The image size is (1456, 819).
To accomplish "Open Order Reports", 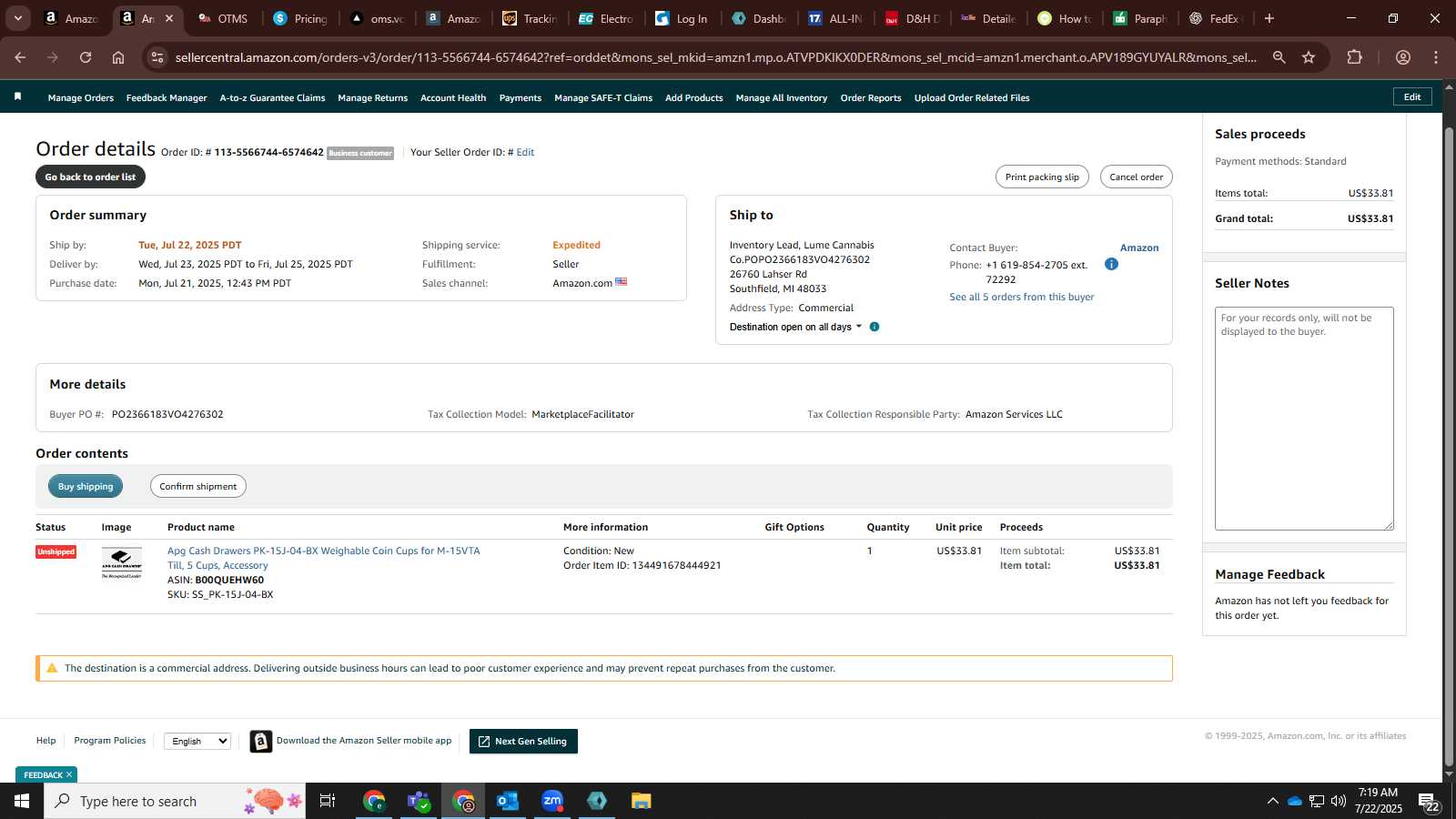I will pos(871,97).
